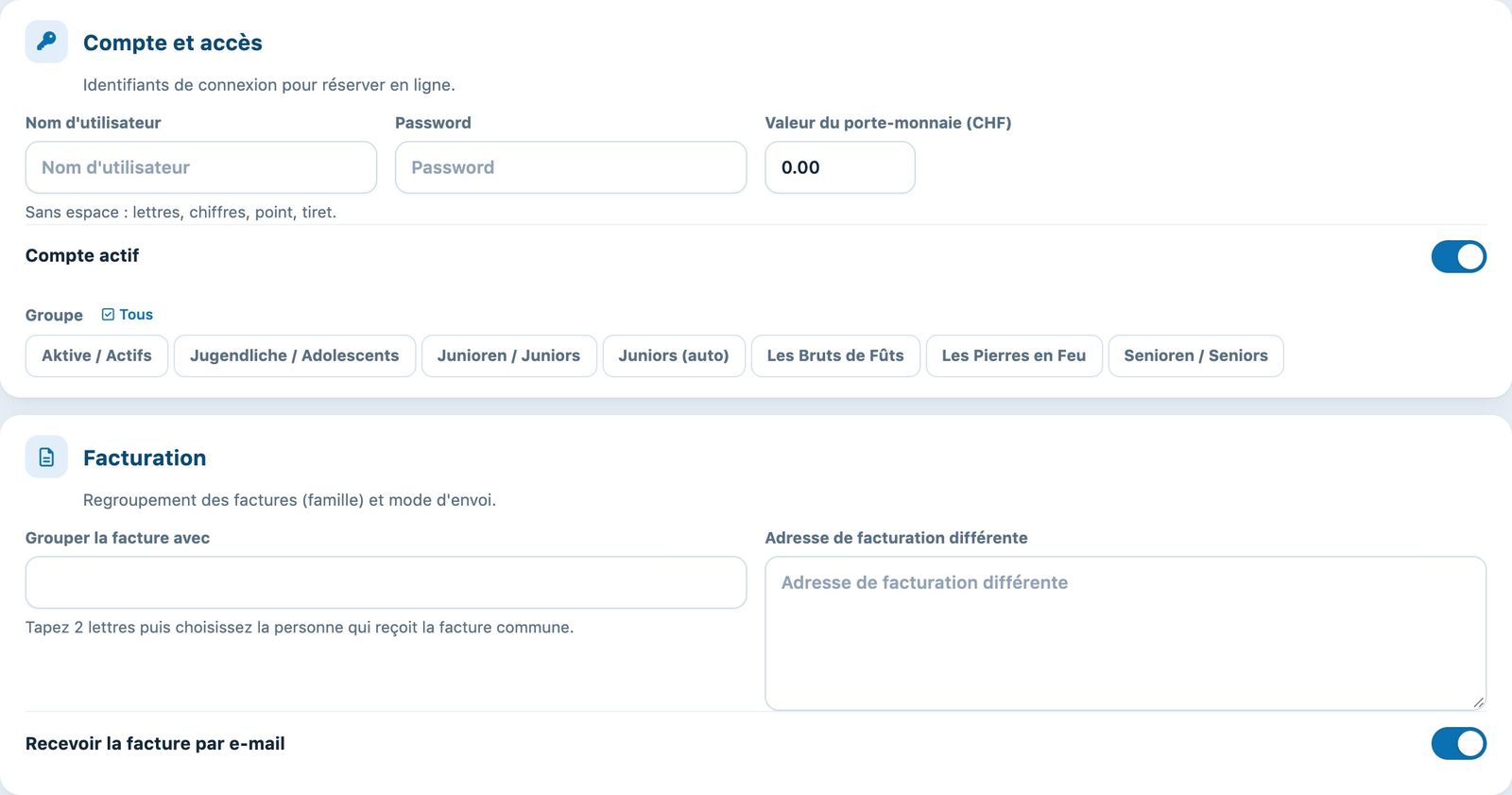Focus the Nom d'utilisateur input field
Screen dimensions: 1512x795
point(201,167)
